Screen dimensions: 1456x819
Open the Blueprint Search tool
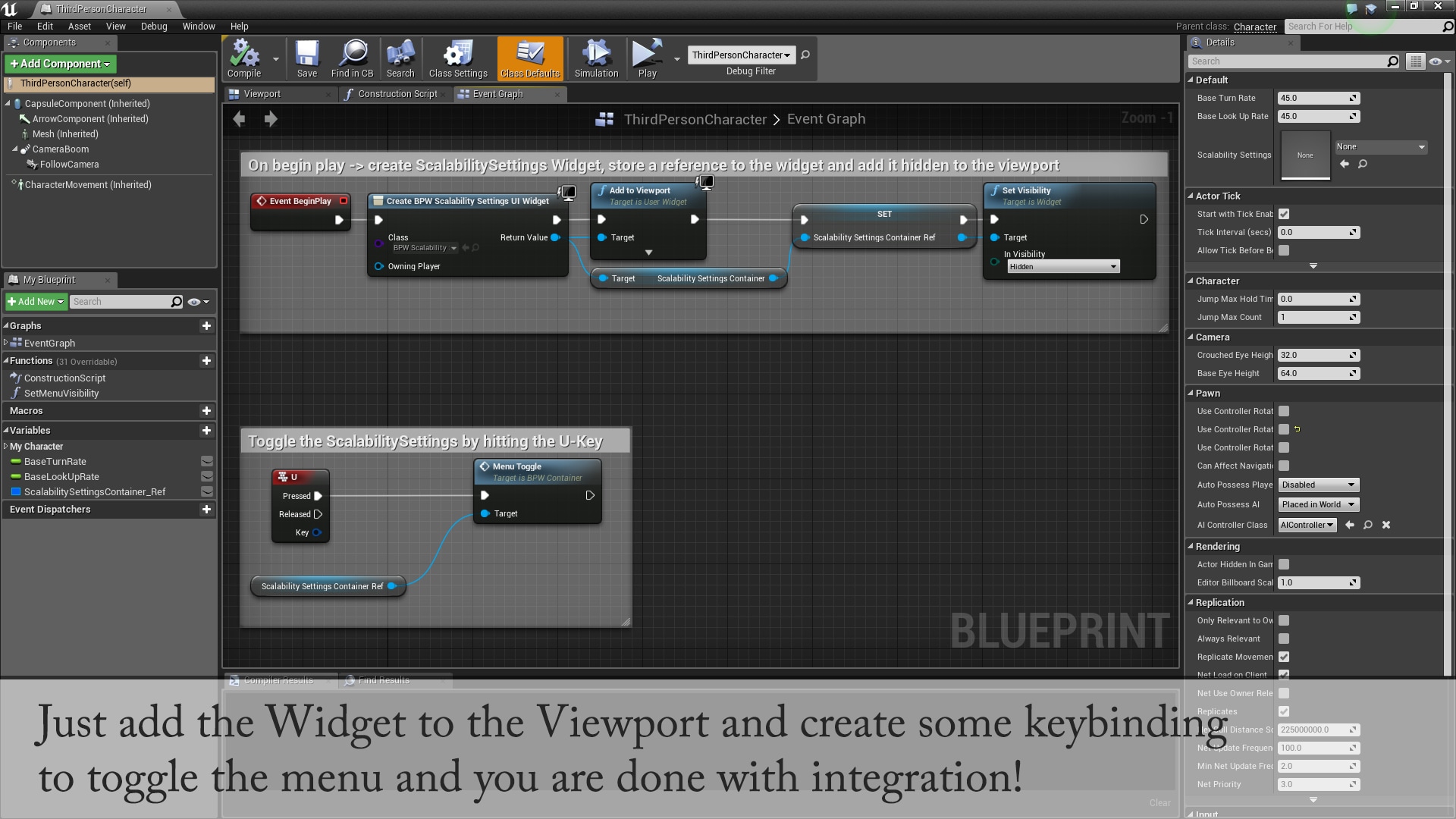[400, 58]
